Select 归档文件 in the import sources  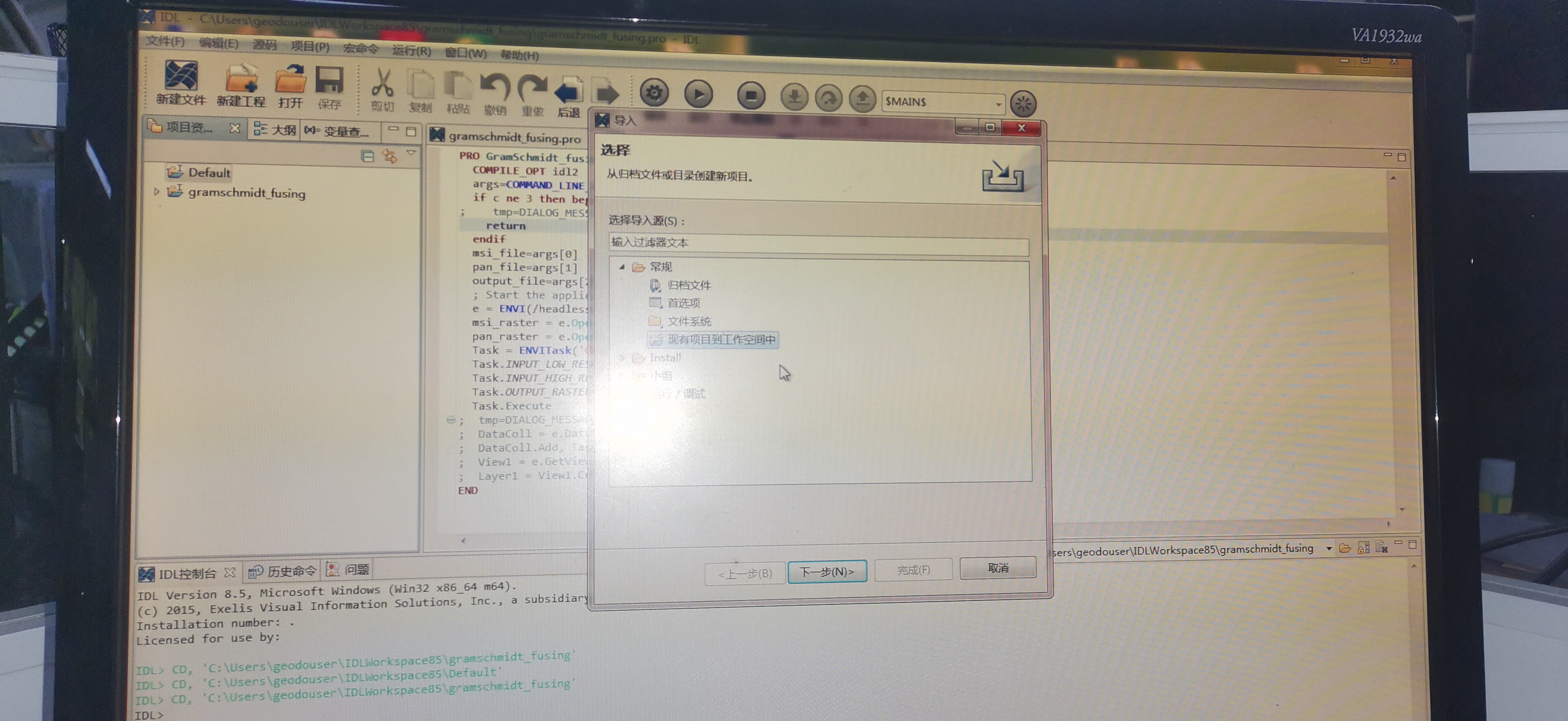pos(688,285)
